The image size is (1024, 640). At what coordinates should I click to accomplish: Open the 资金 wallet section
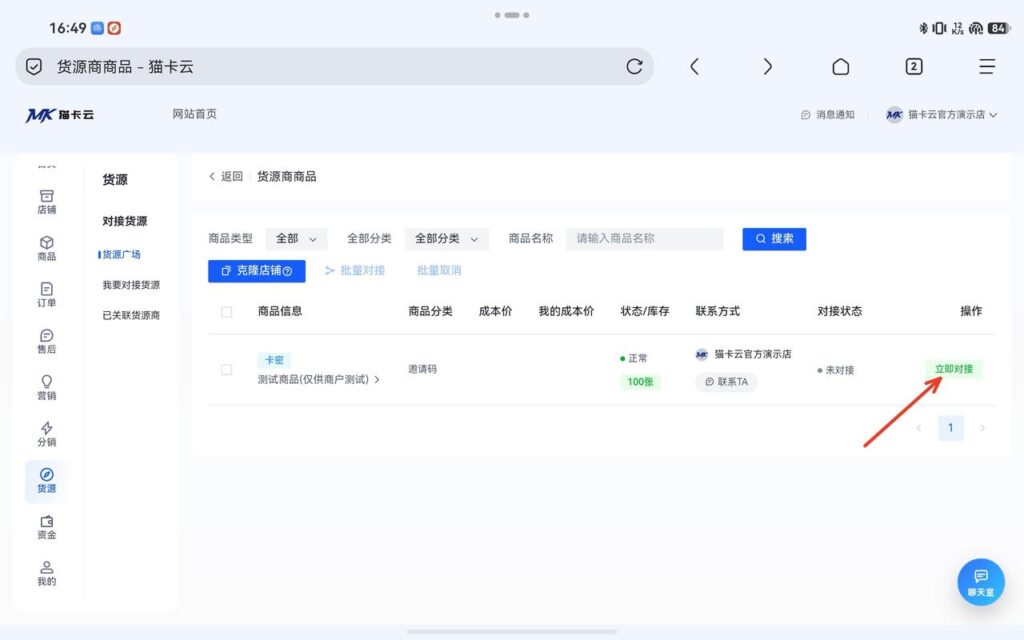pos(46,527)
